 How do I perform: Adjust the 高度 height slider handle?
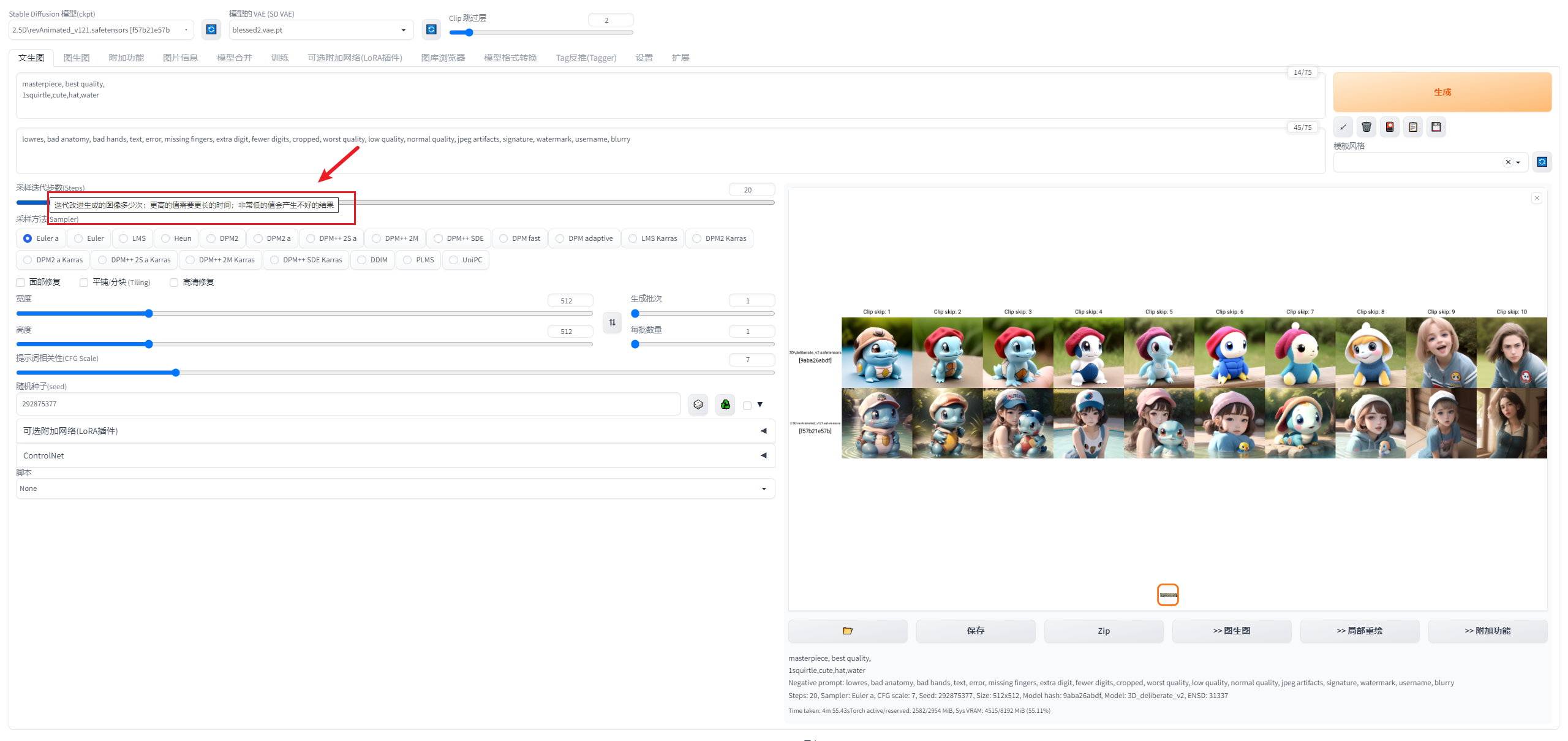[x=149, y=344]
